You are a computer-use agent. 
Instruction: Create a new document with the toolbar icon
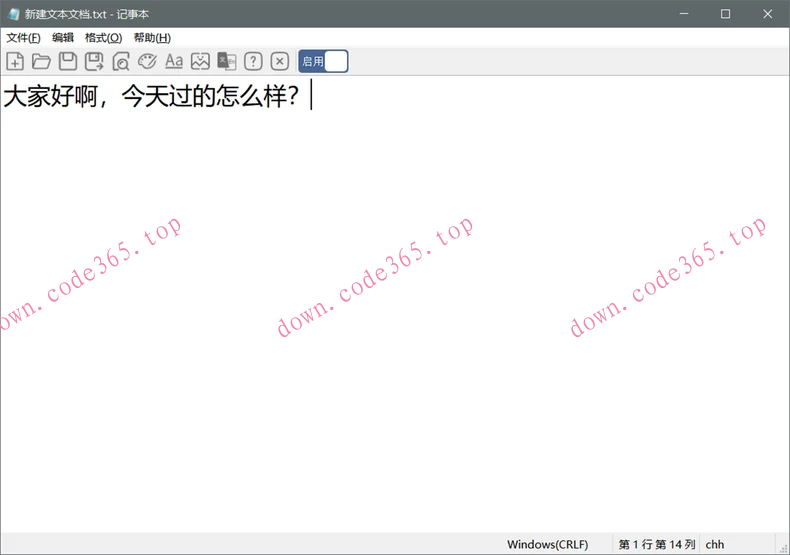pos(15,61)
